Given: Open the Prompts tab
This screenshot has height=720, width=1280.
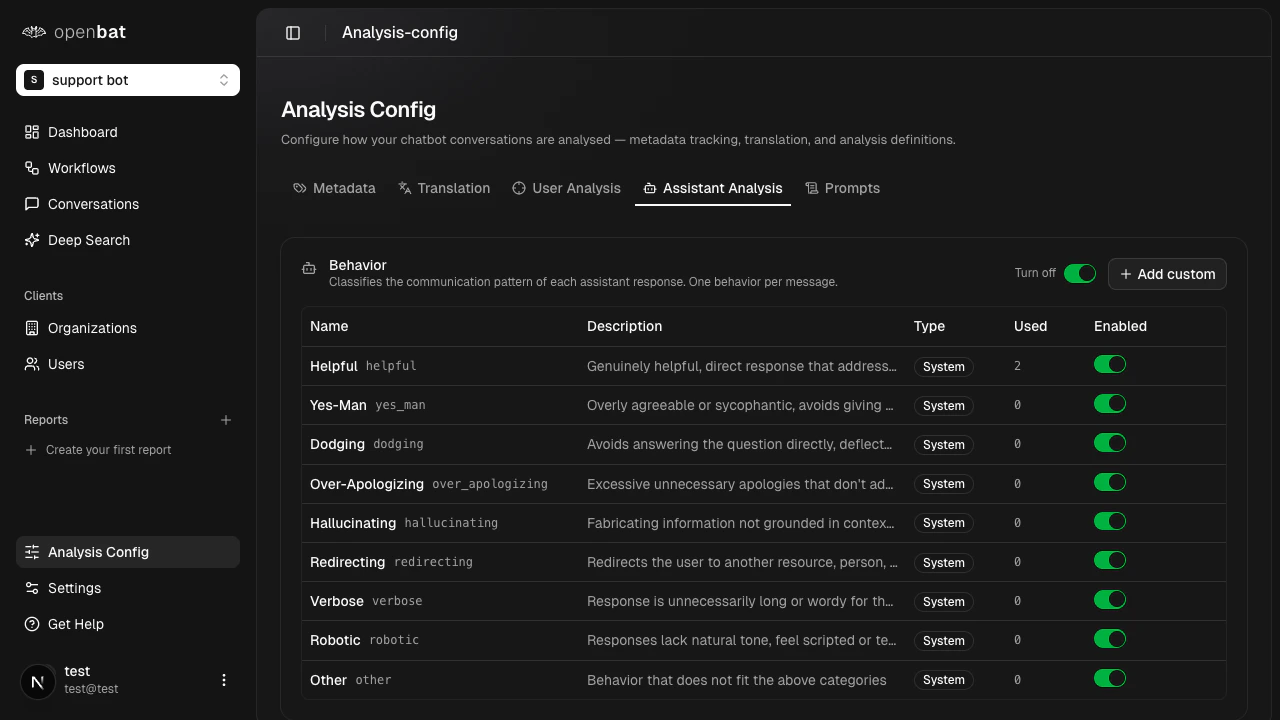Looking at the screenshot, I should [x=843, y=188].
